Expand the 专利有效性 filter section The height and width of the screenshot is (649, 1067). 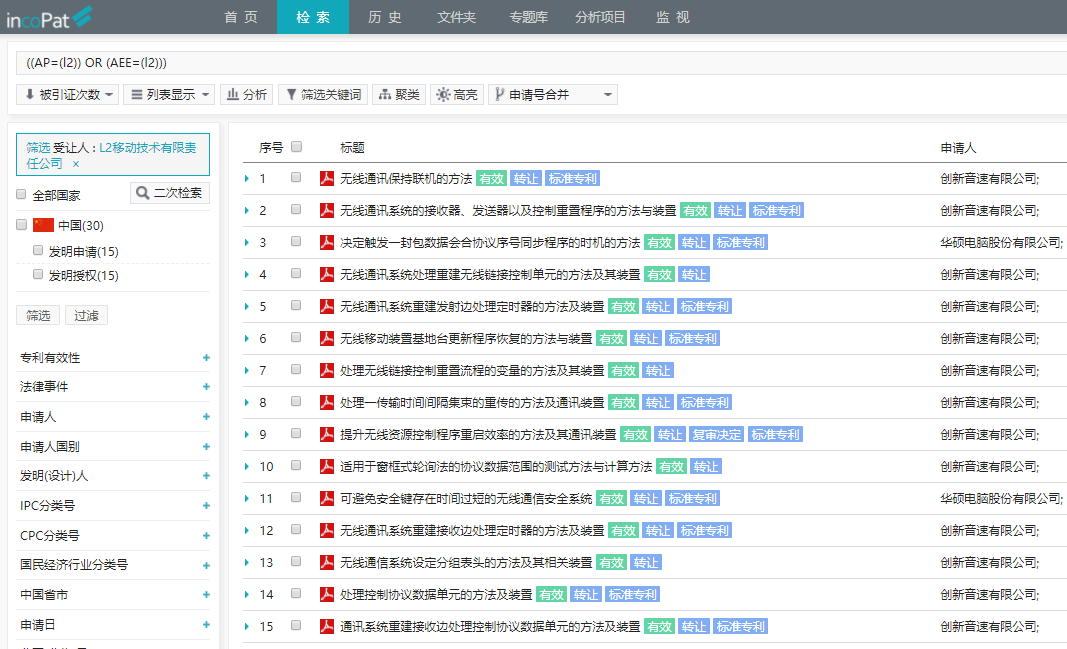coord(206,357)
